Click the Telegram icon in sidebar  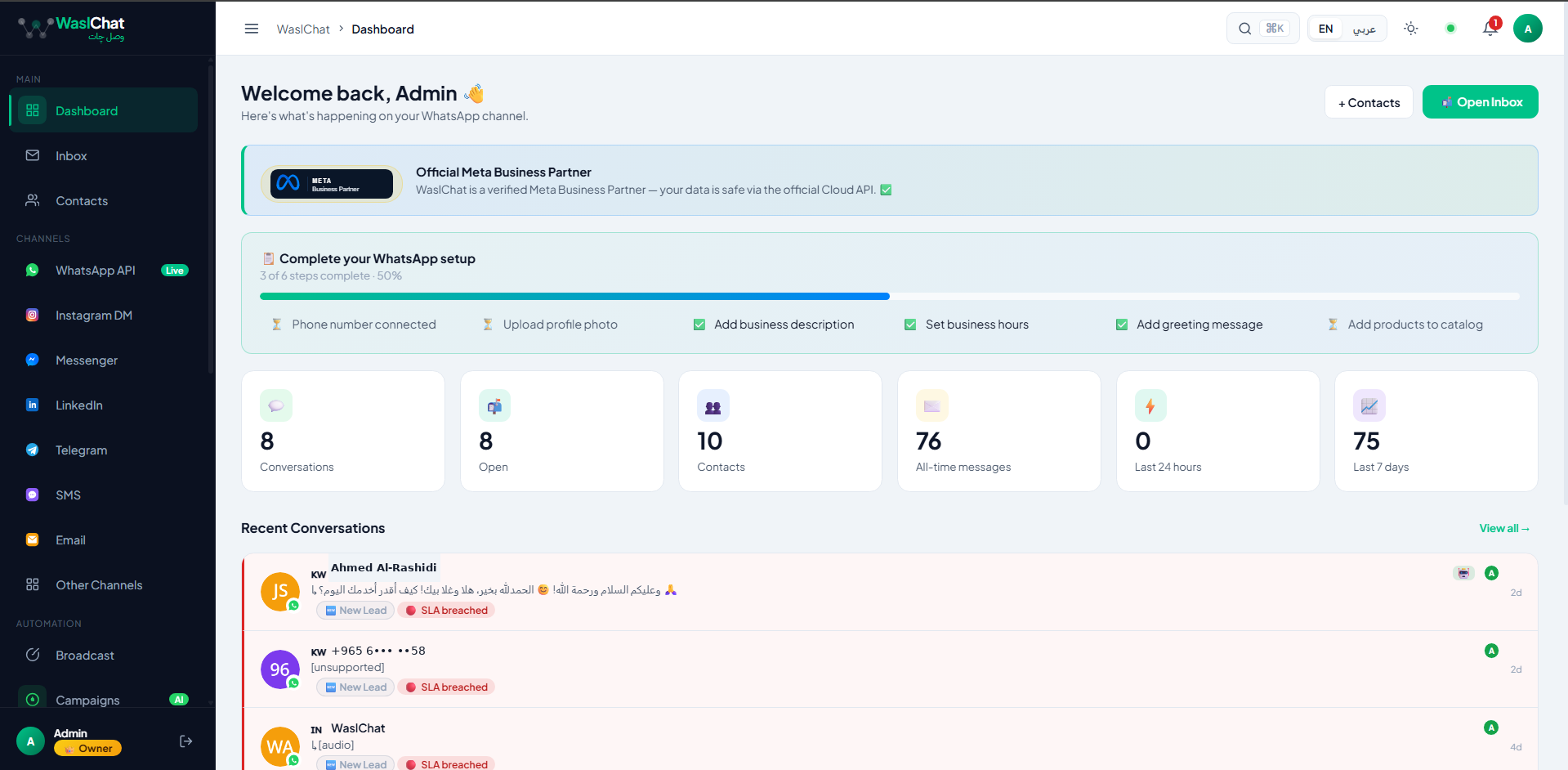click(33, 450)
